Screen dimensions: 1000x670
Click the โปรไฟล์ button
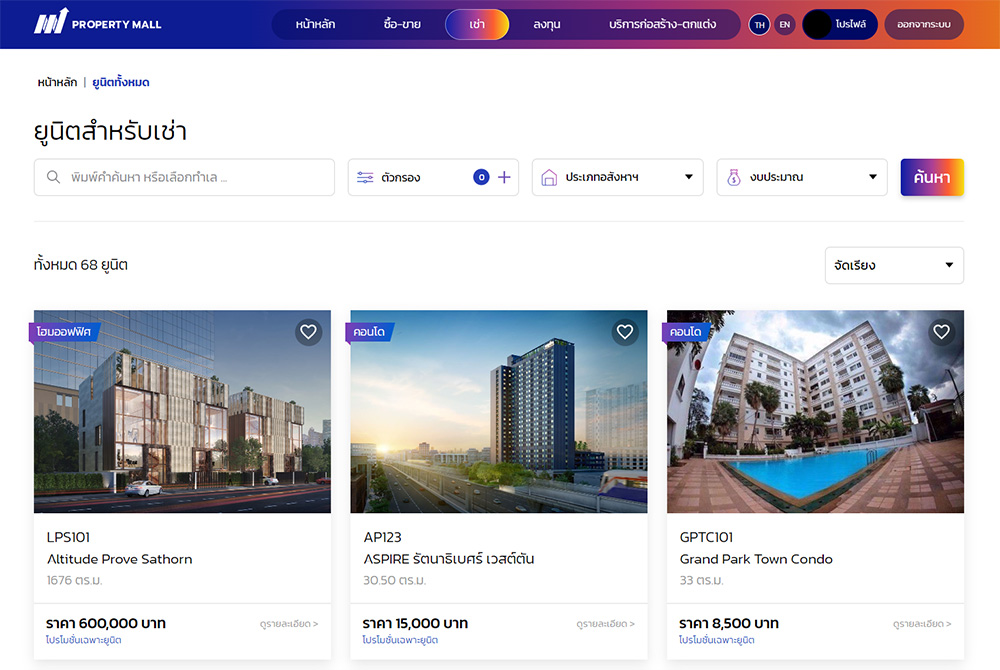coord(839,25)
